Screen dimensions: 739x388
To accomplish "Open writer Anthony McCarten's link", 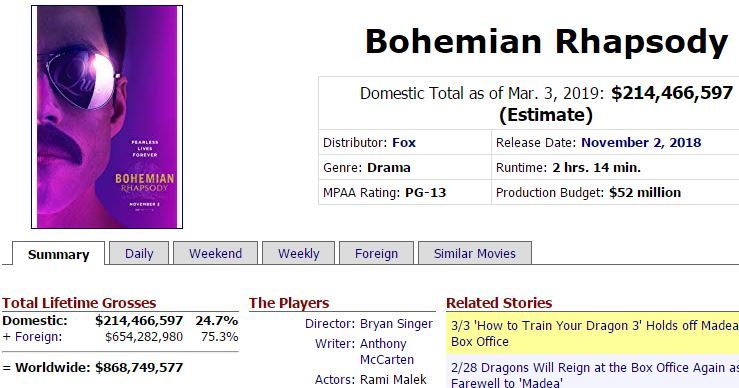I will (x=386, y=351).
